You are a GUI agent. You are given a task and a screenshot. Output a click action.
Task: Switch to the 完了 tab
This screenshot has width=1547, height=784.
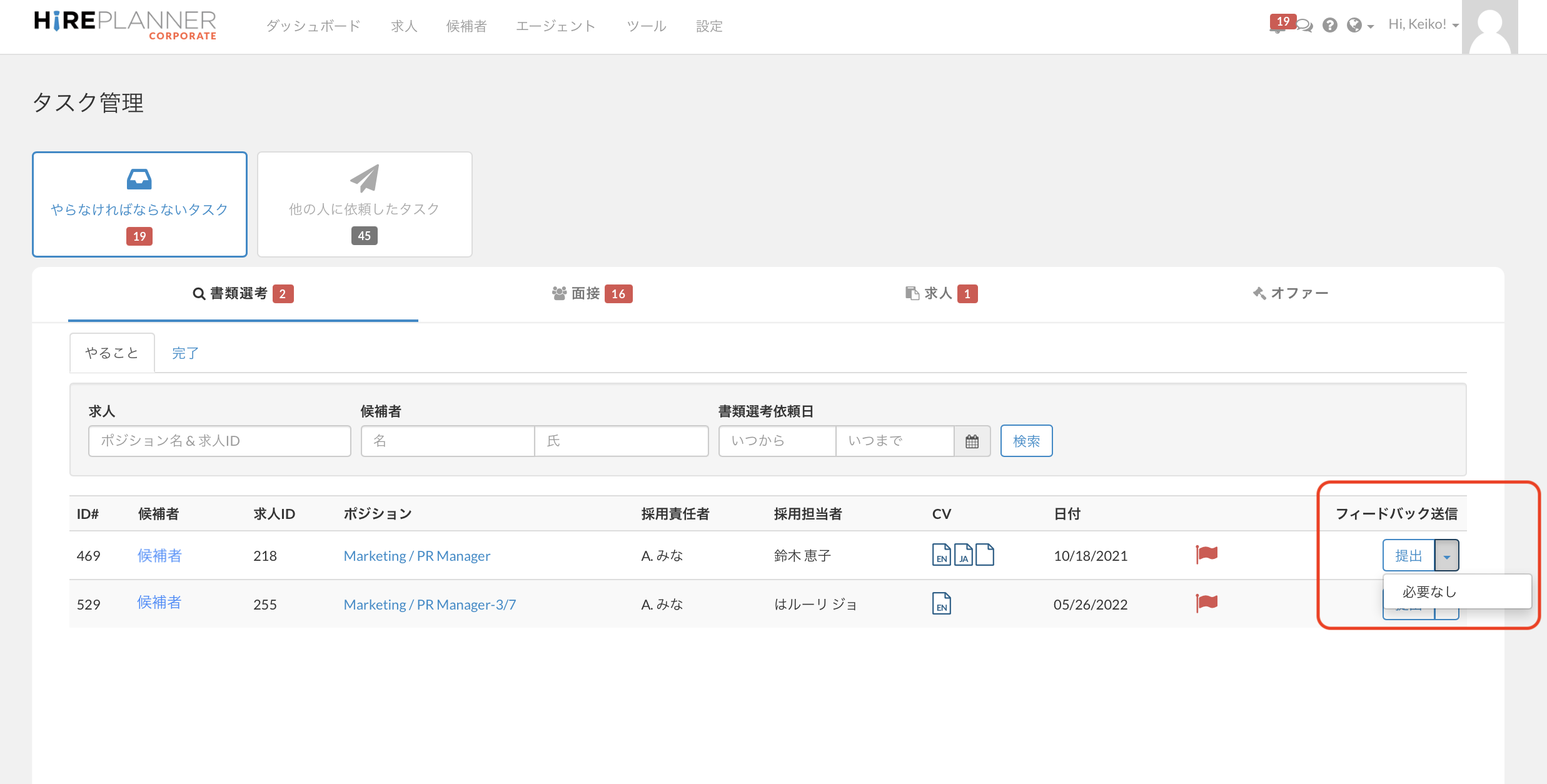point(185,353)
